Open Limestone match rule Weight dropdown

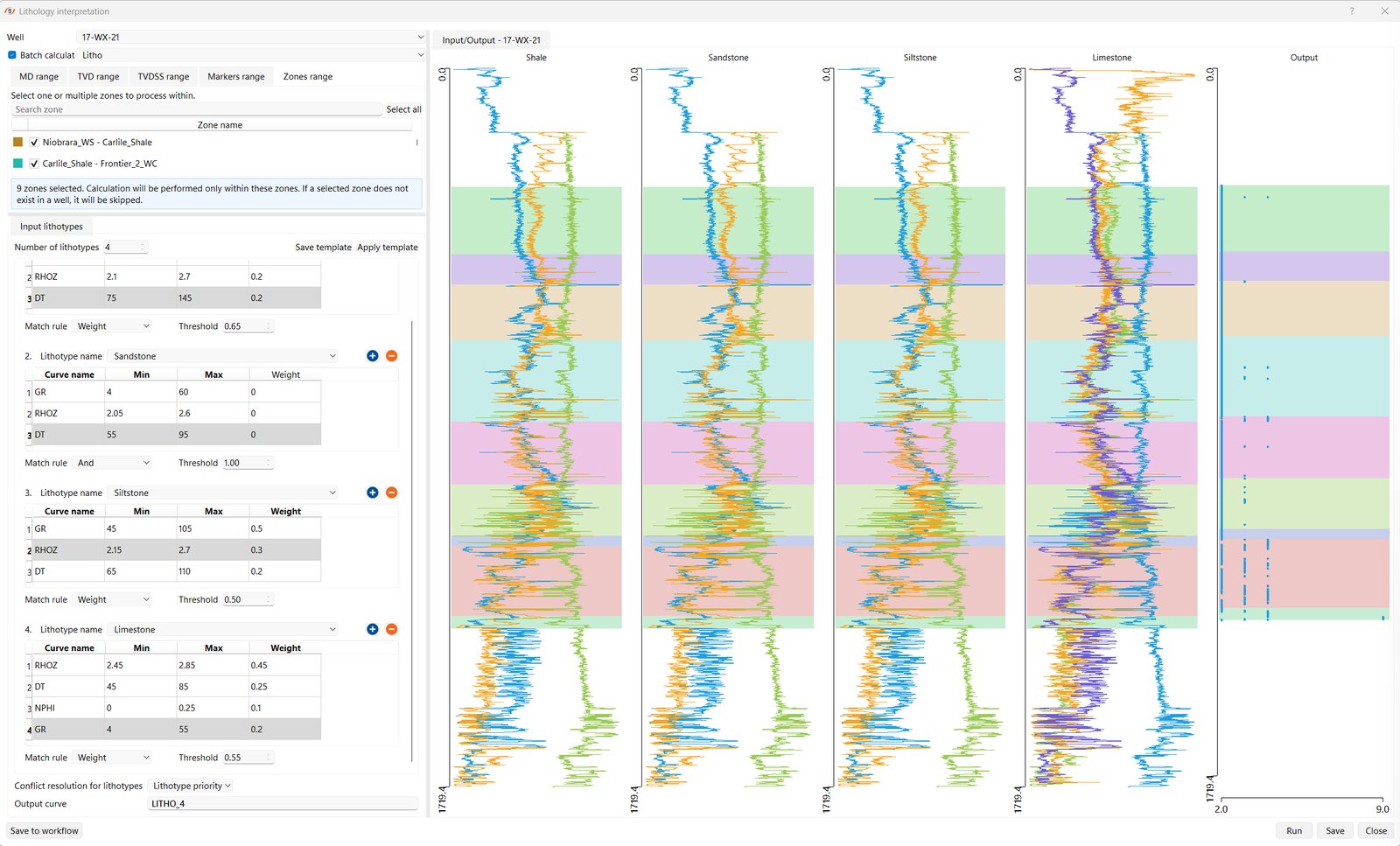click(113, 758)
